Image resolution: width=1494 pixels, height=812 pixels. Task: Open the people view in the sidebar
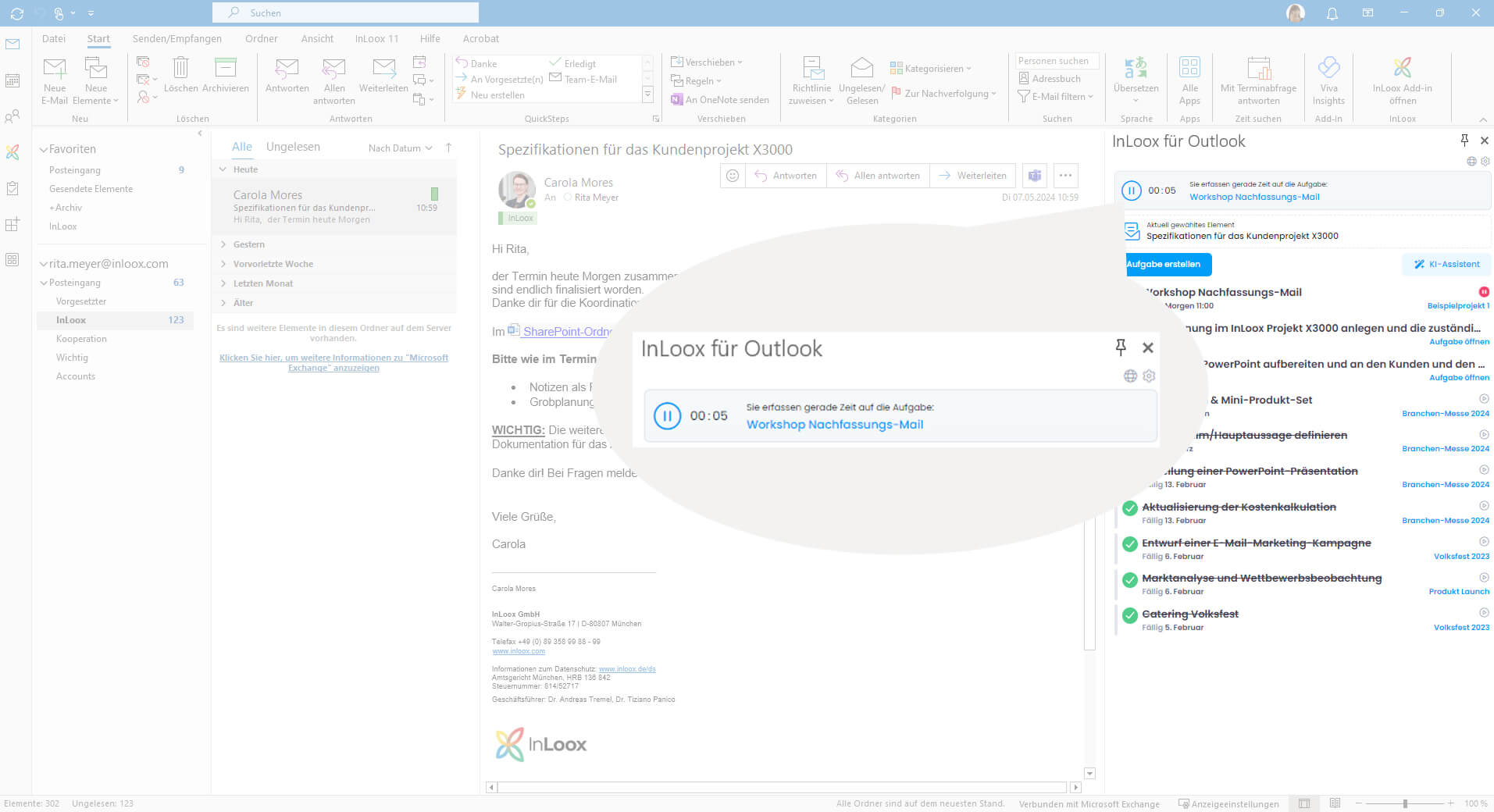pyautogui.click(x=12, y=117)
